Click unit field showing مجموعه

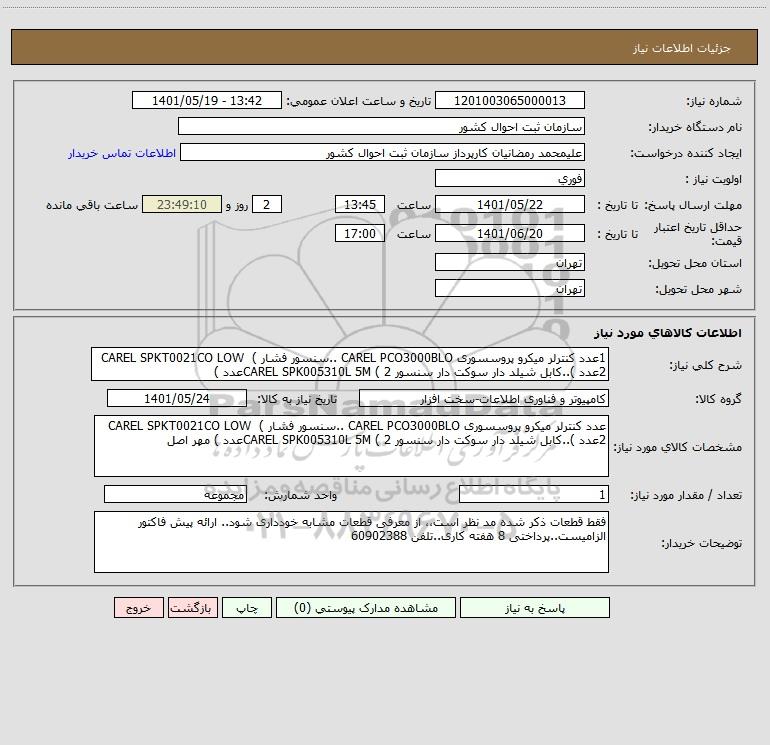point(175,495)
